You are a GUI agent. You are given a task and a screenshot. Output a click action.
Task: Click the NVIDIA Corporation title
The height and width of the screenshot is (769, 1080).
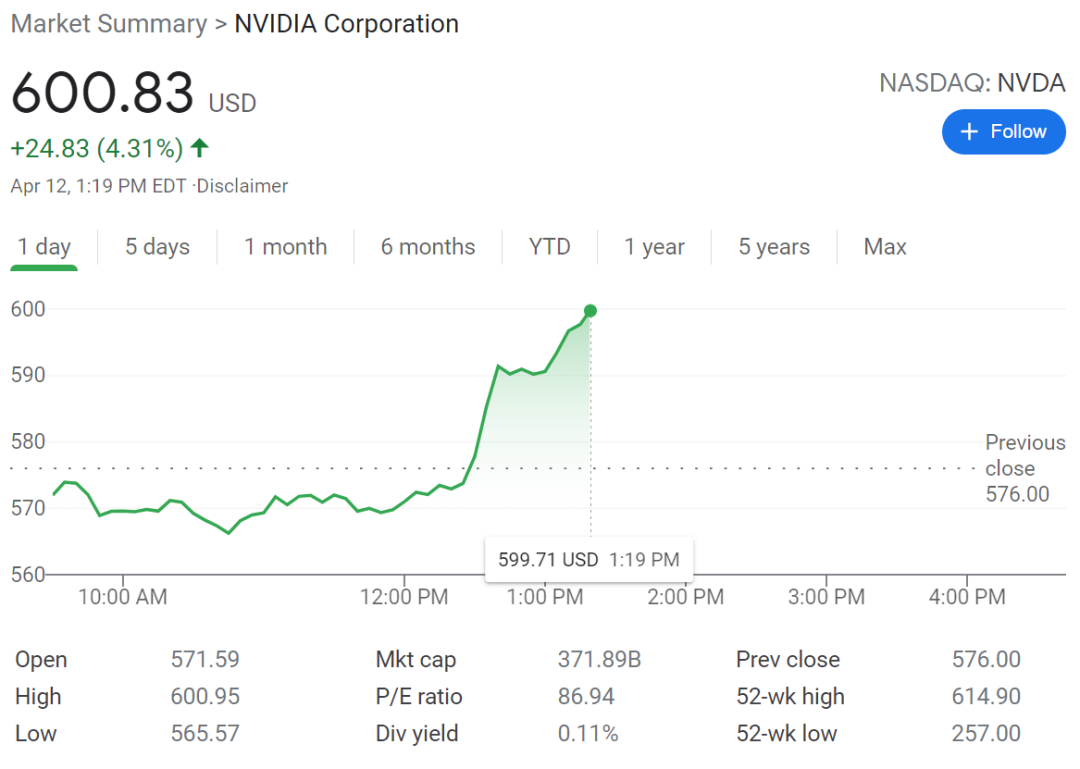pos(346,24)
